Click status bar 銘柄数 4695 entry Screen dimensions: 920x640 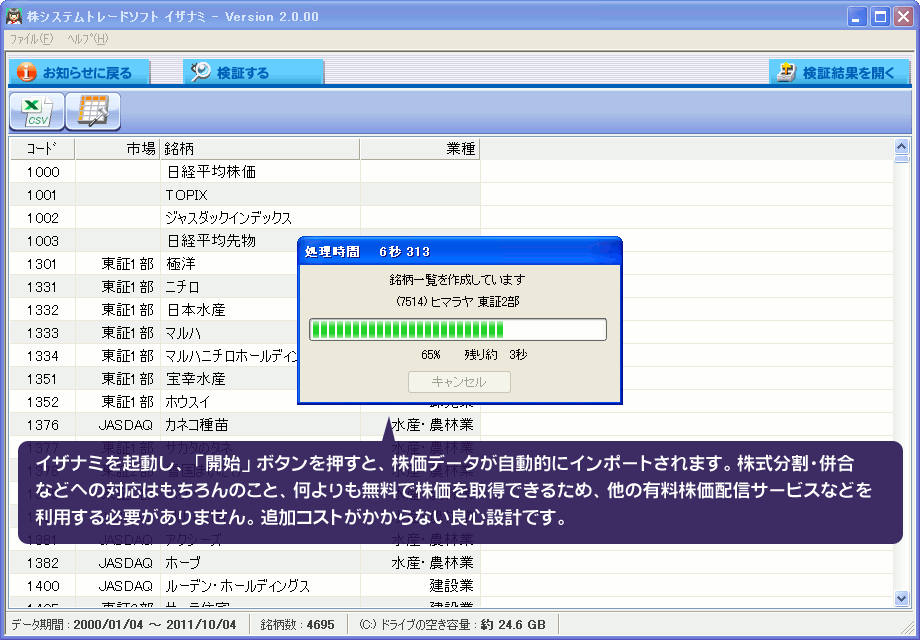tap(297, 625)
